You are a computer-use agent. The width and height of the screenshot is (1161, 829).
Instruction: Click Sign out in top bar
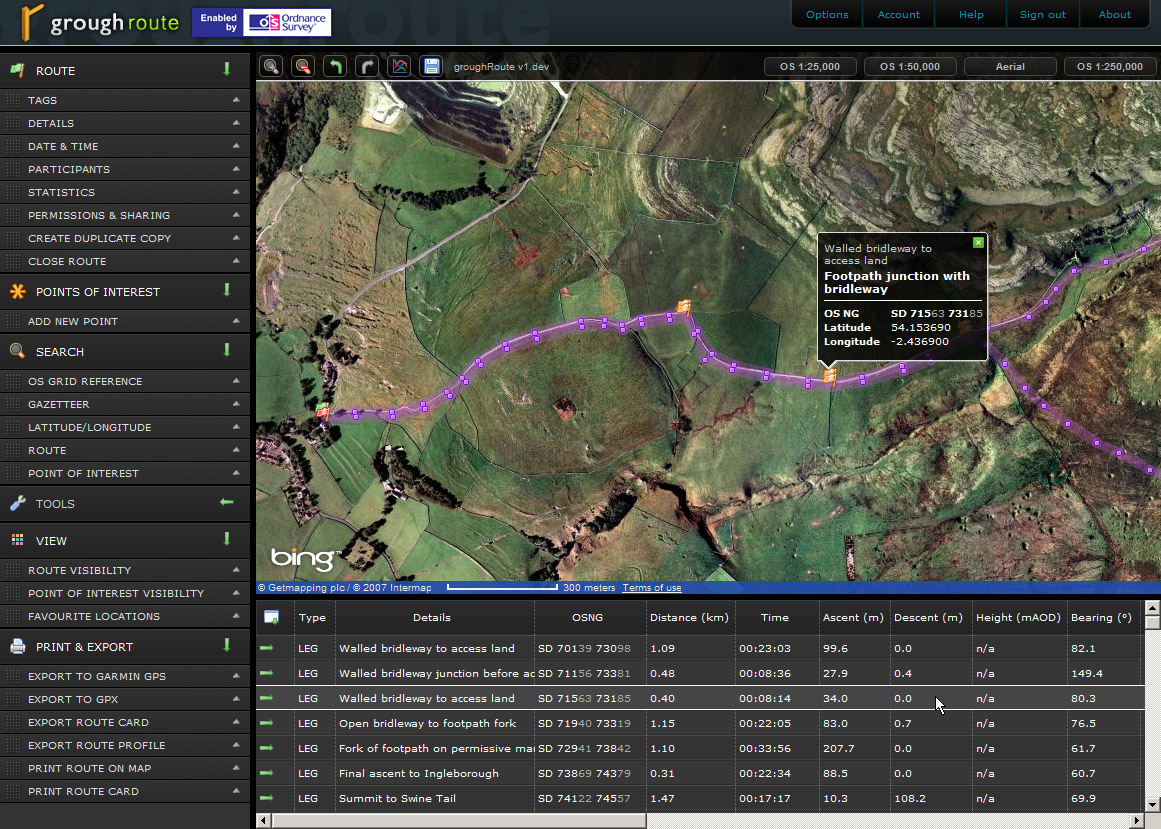tap(1043, 14)
